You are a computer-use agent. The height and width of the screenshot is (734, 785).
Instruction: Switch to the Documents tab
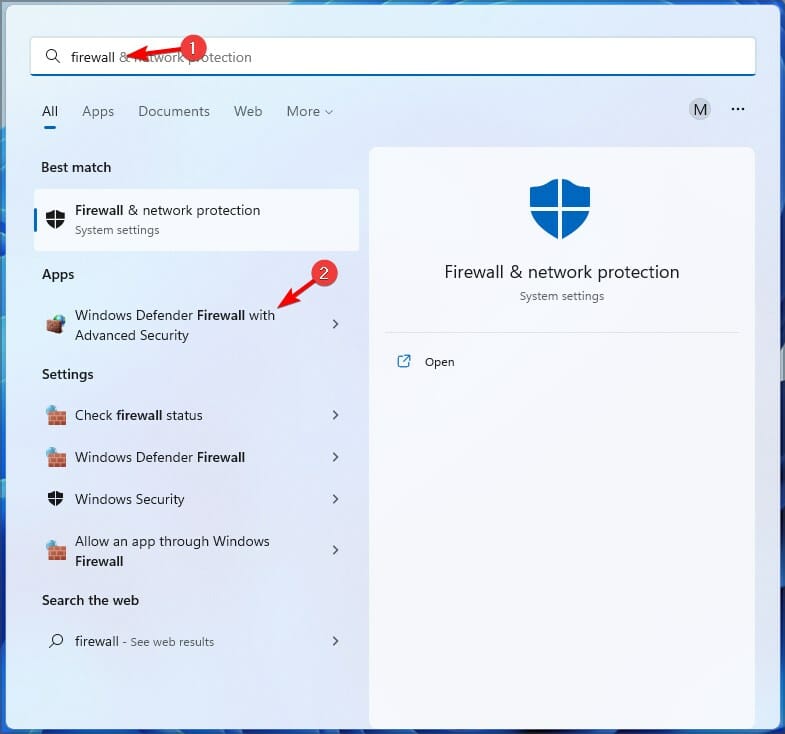click(x=174, y=111)
